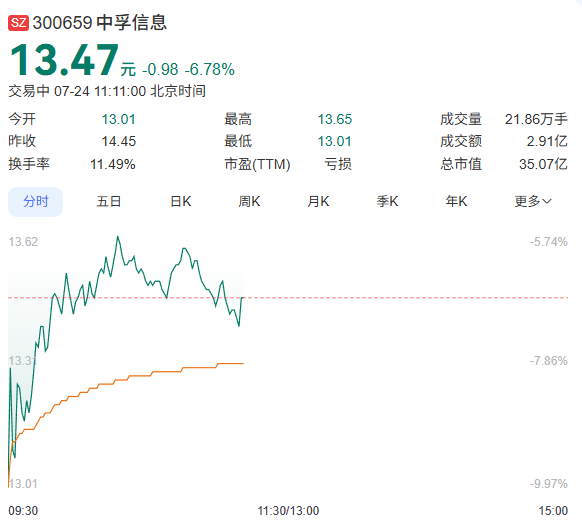Open the 日K daily candlestick tab
This screenshot has width=582, height=526.
tap(181, 202)
